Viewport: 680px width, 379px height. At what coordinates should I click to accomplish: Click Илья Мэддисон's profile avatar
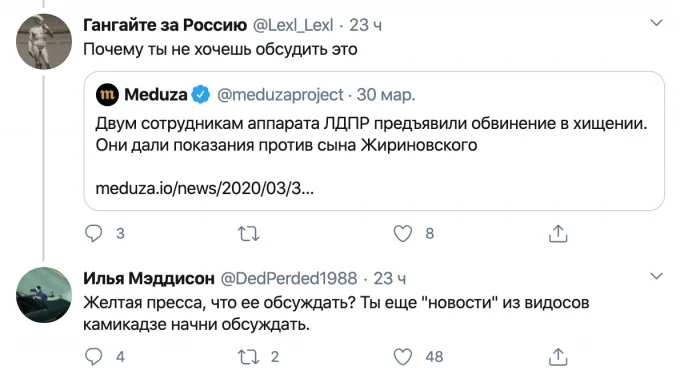44,295
